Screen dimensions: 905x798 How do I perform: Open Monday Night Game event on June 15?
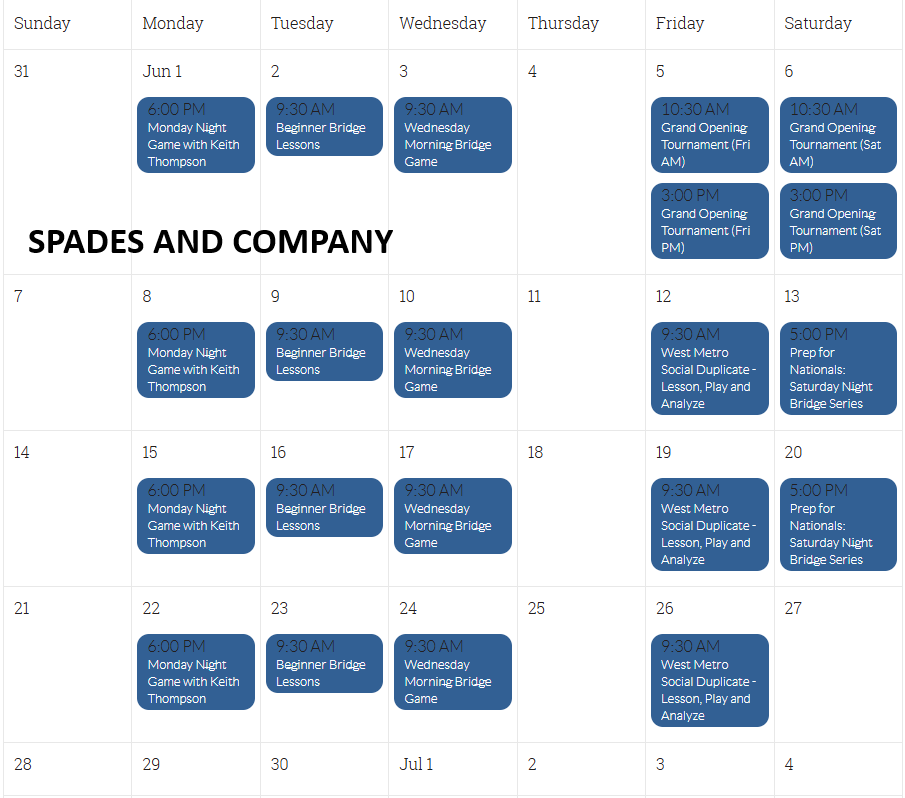tap(196, 516)
